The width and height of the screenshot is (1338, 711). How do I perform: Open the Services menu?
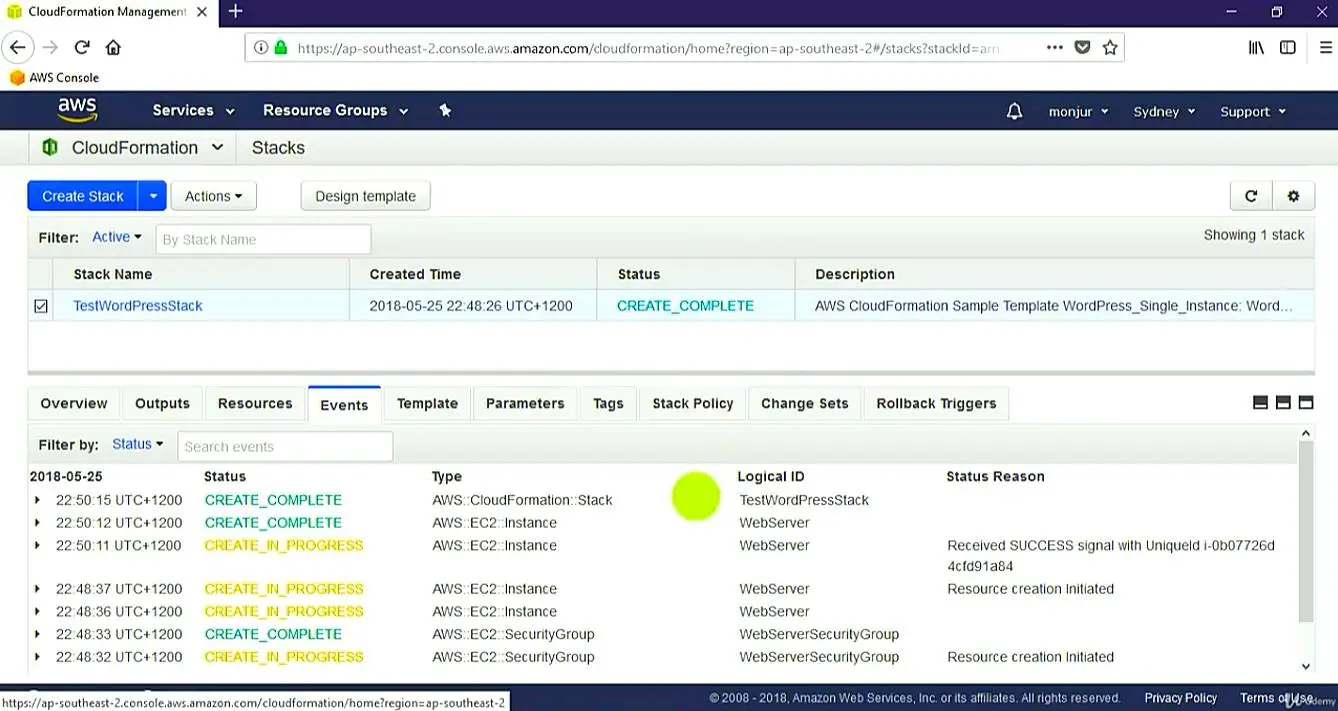(193, 111)
